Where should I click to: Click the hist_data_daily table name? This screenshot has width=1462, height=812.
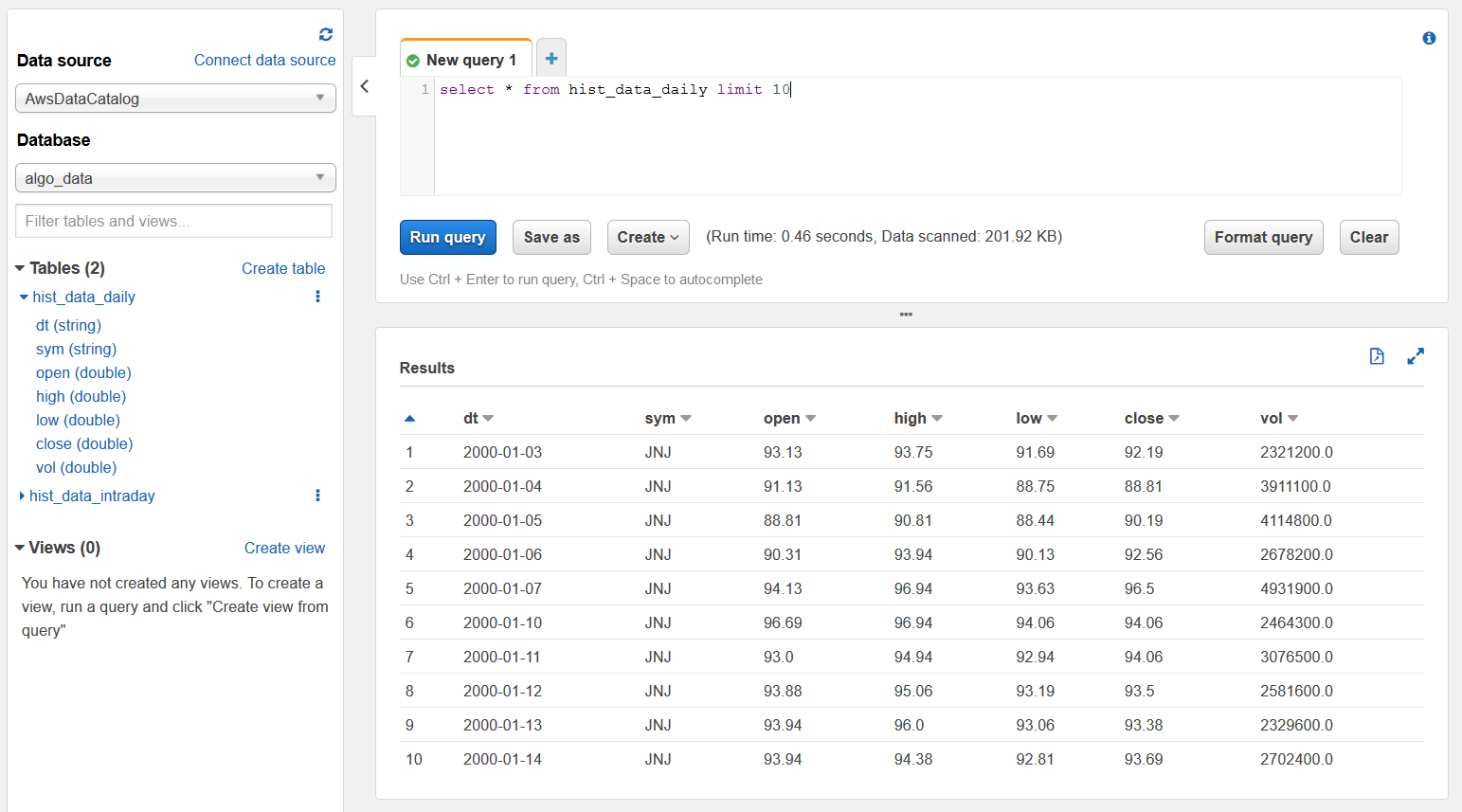click(x=83, y=297)
